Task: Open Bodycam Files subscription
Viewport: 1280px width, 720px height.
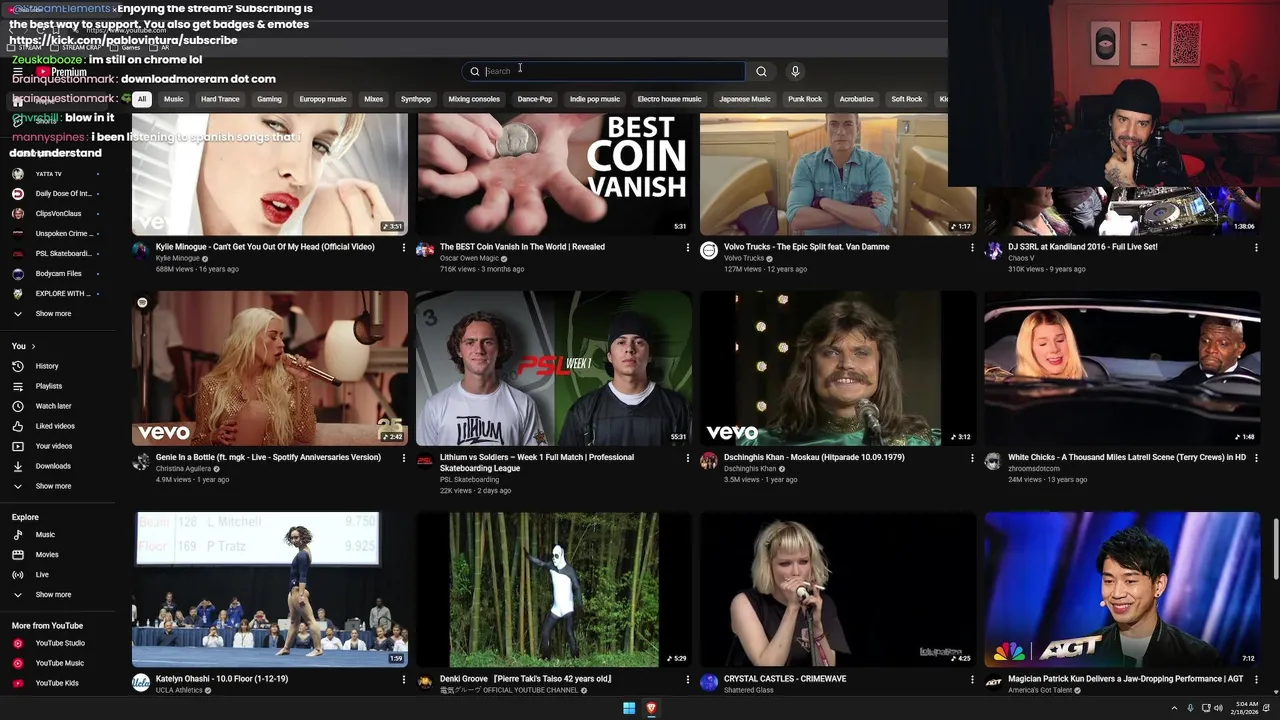Action: tap(59, 274)
